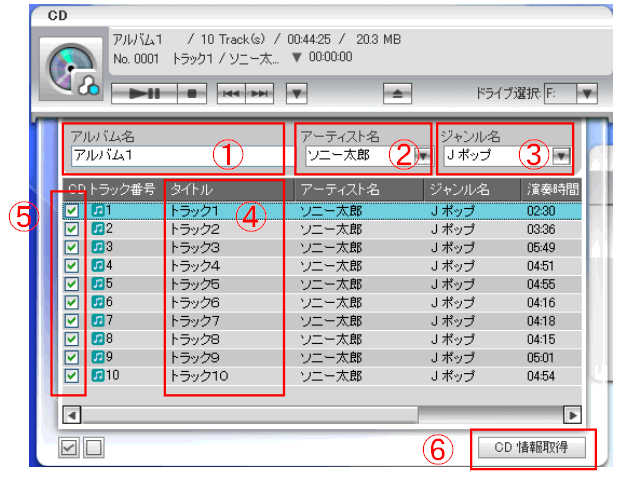This screenshot has width=620, height=477.
Task: Skip to the previous track
Action: point(229,94)
